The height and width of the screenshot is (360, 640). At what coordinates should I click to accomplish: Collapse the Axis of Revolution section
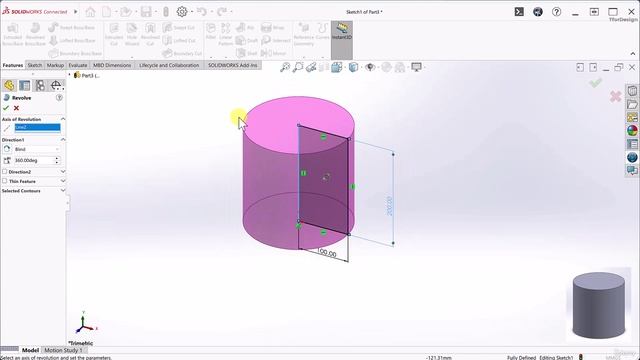click(63, 119)
